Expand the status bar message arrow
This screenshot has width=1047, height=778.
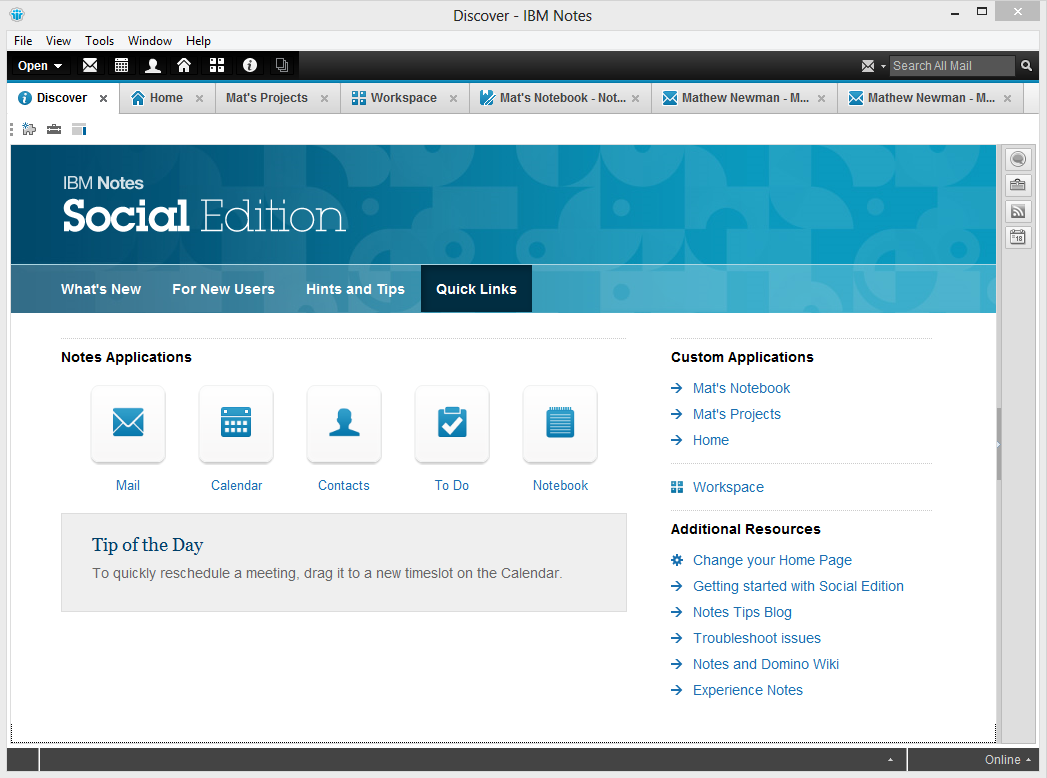pyautogui.click(x=890, y=760)
